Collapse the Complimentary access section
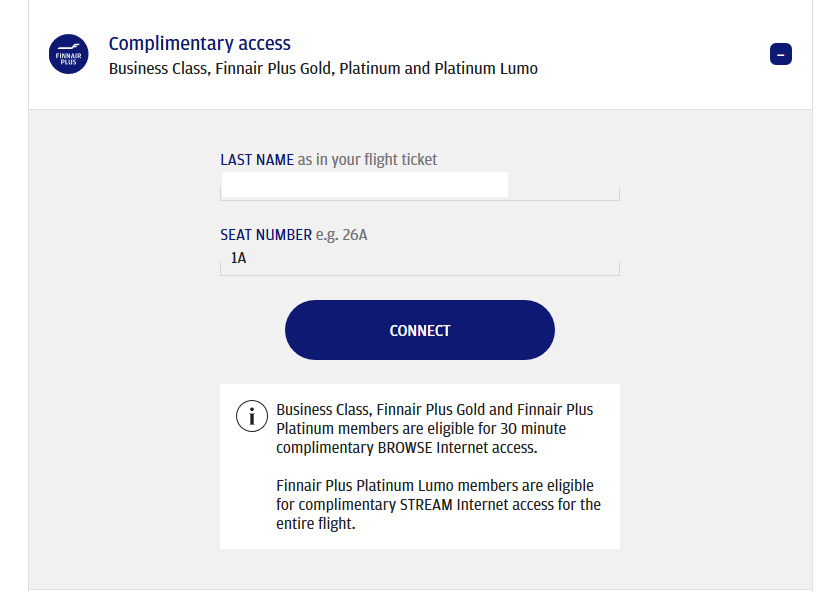The image size is (833, 592). pyautogui.click(x=781, y=54)
